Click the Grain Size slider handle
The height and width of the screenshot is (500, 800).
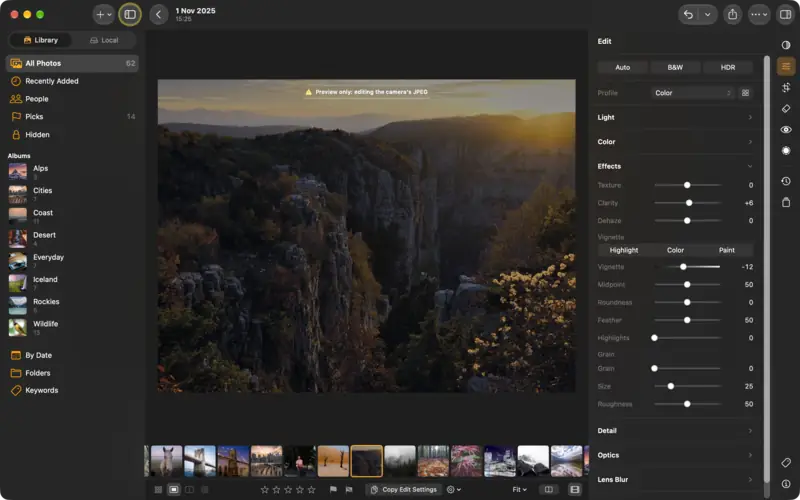tap(671, 386)
